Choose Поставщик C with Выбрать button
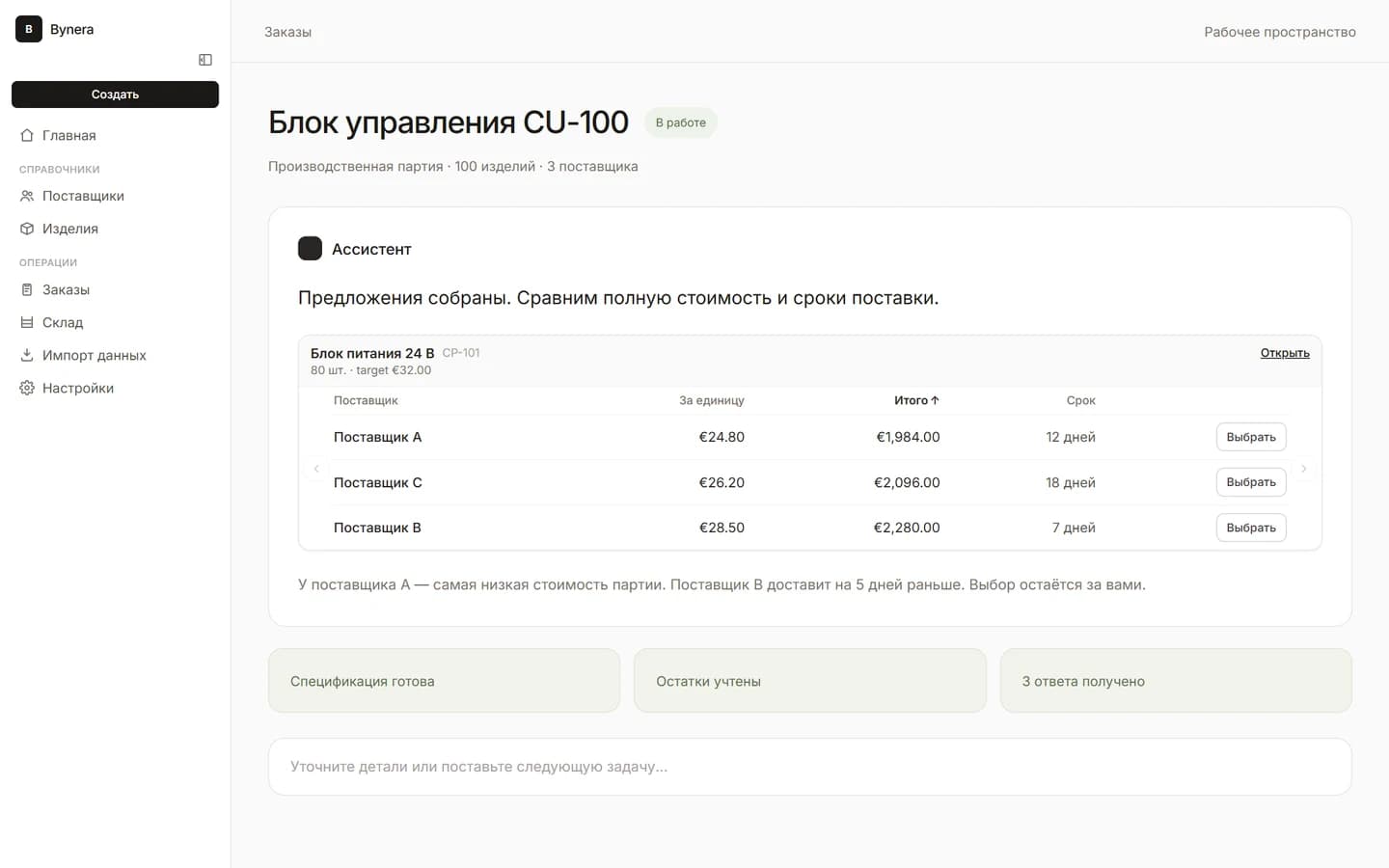 coord(1251,482)
